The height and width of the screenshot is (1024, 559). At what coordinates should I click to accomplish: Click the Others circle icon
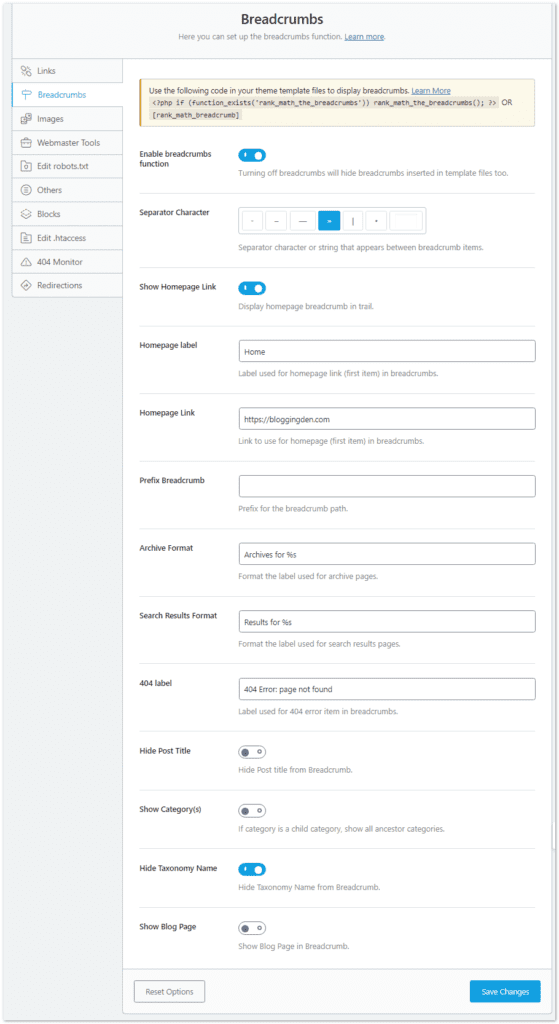(26, 190)
